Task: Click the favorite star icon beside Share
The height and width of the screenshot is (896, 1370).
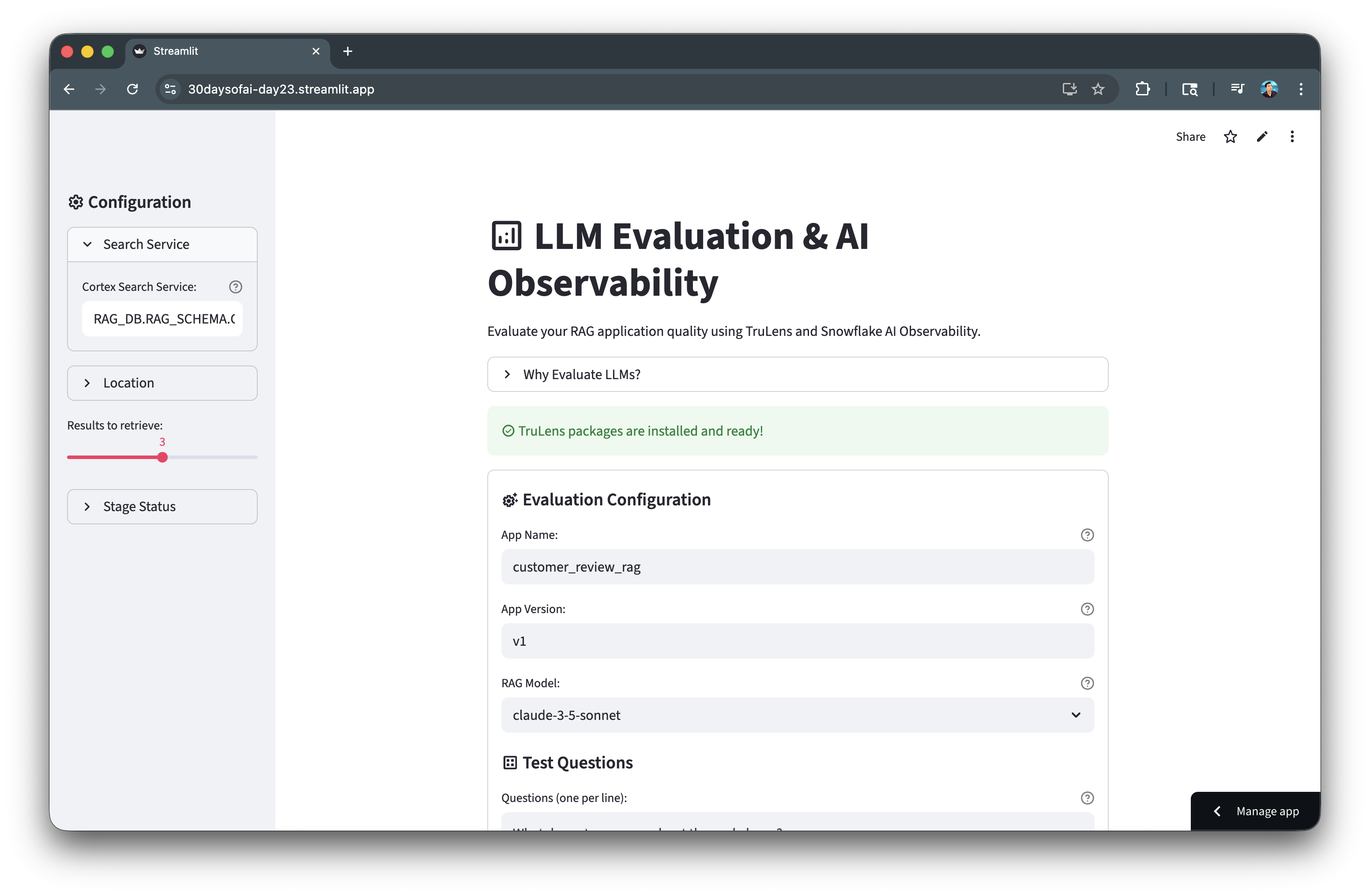Action: coord(1230,136)
